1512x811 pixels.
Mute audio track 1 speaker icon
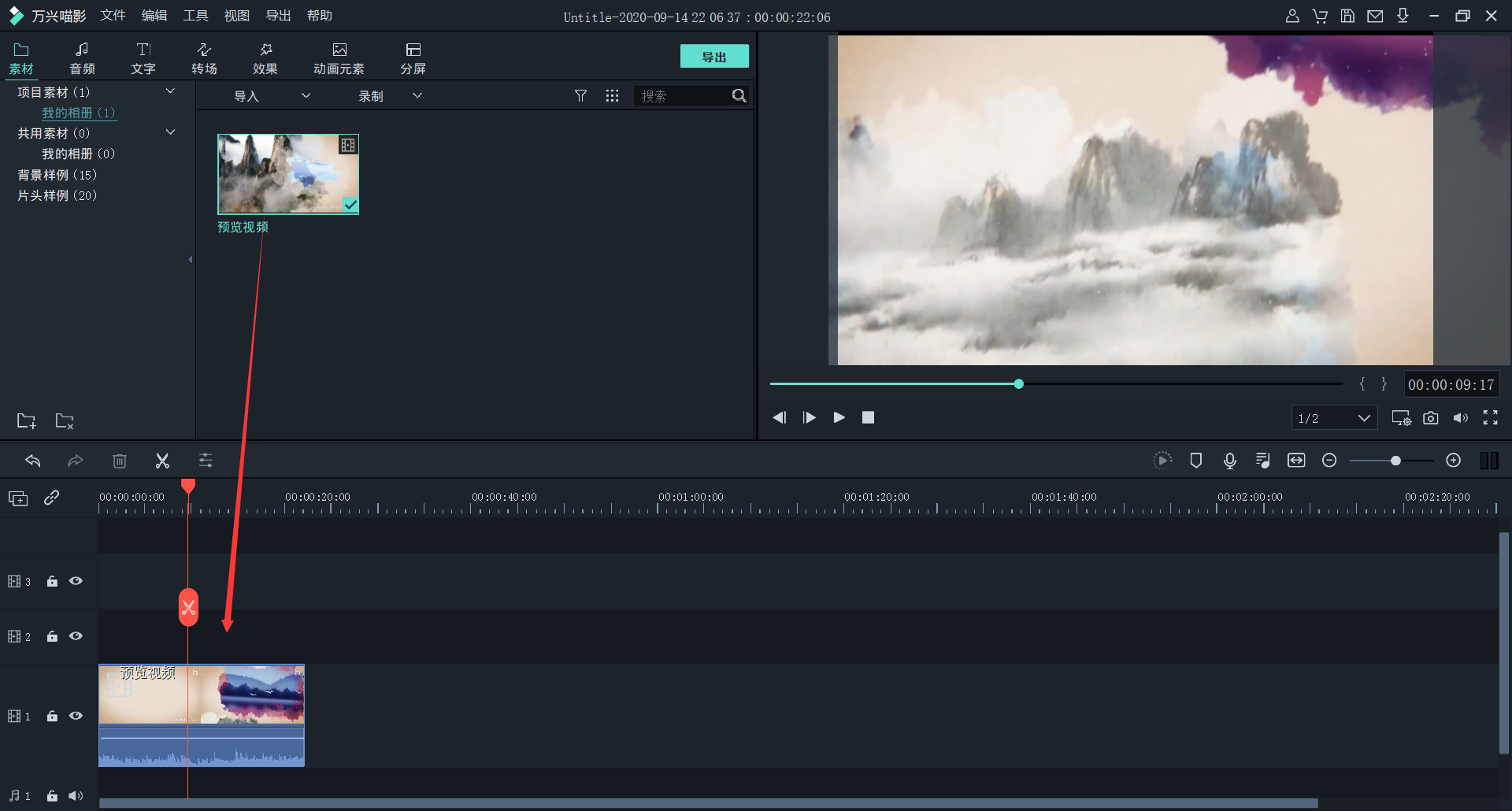click(76, 796)
